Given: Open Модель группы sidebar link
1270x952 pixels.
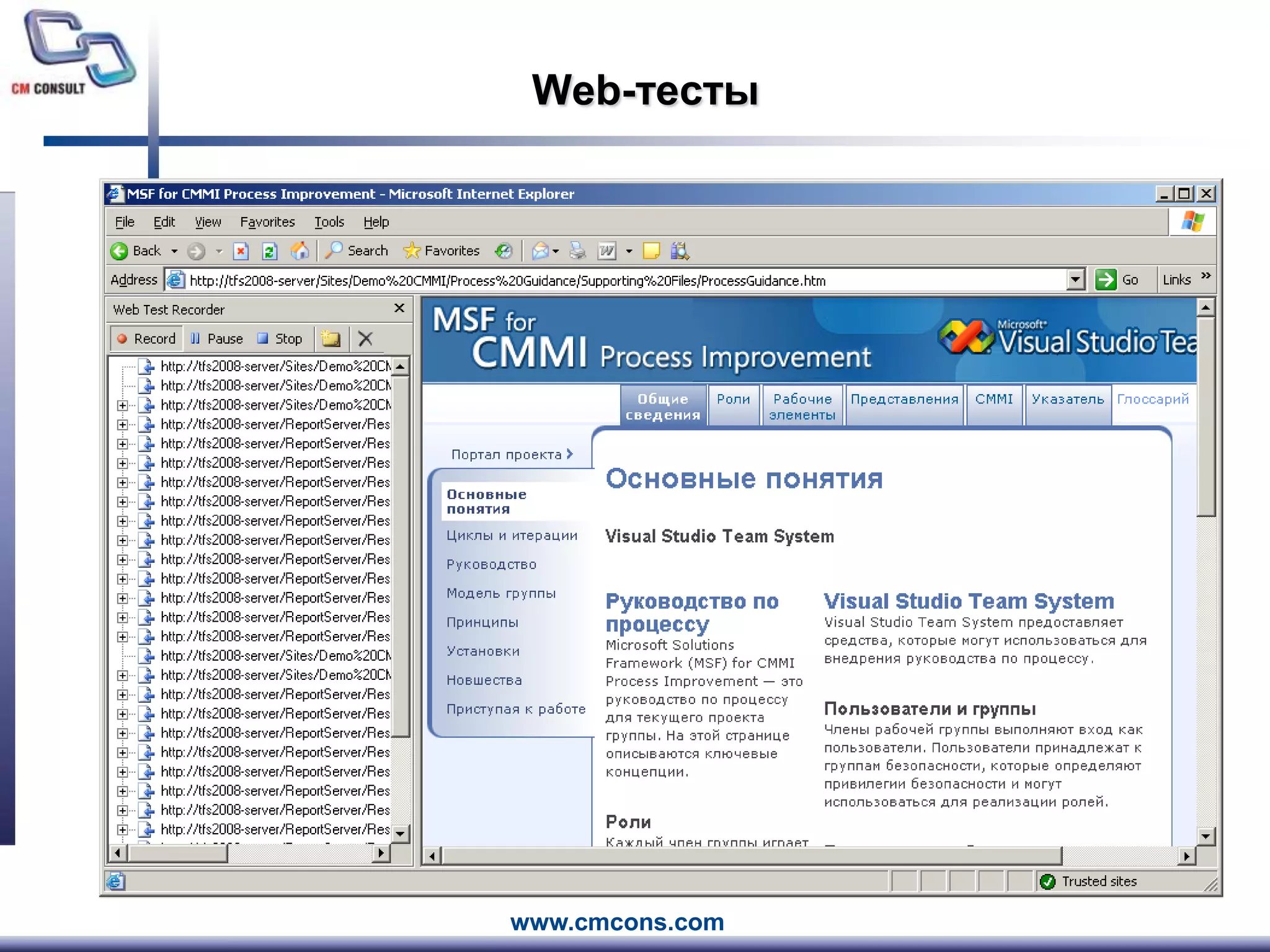Looking at the screenshot, I should click(x=501, y=593).
